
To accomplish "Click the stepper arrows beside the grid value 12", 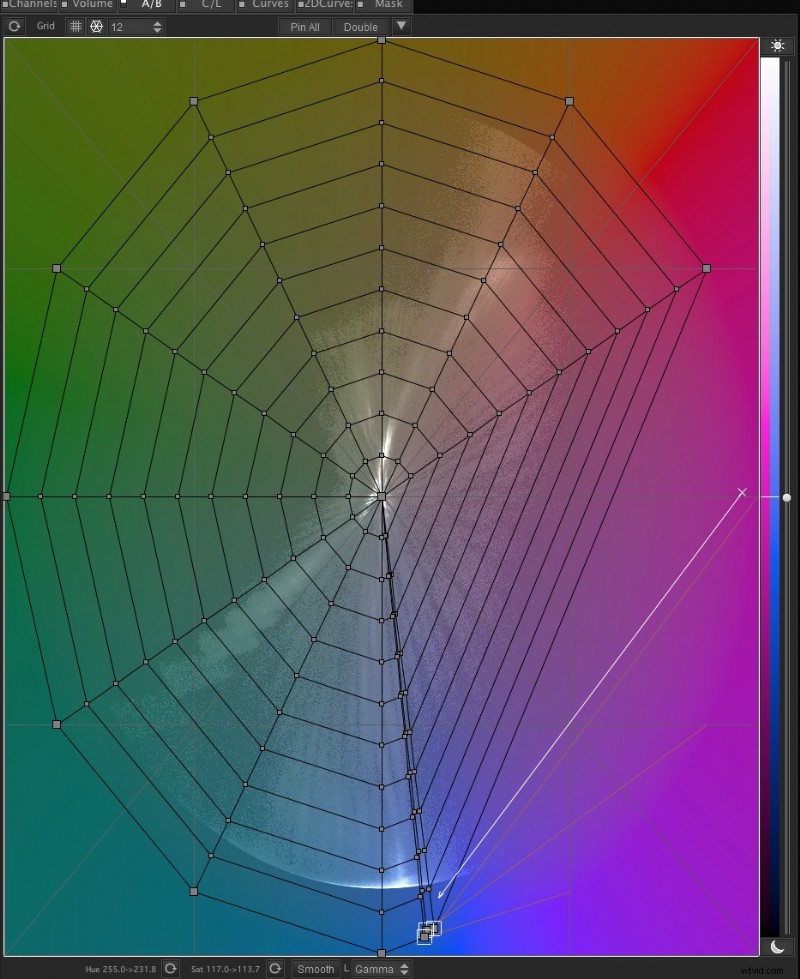I will pyautogui.click(x=157, y=26).
